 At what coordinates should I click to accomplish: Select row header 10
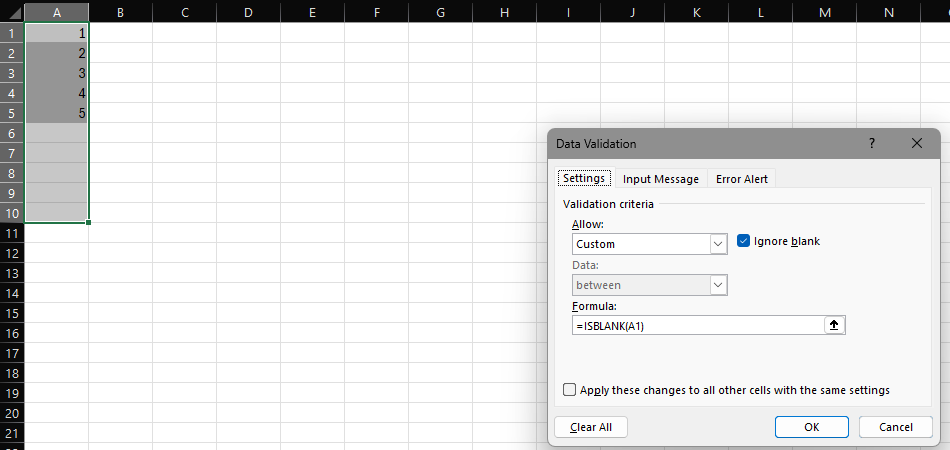[12, 213]
